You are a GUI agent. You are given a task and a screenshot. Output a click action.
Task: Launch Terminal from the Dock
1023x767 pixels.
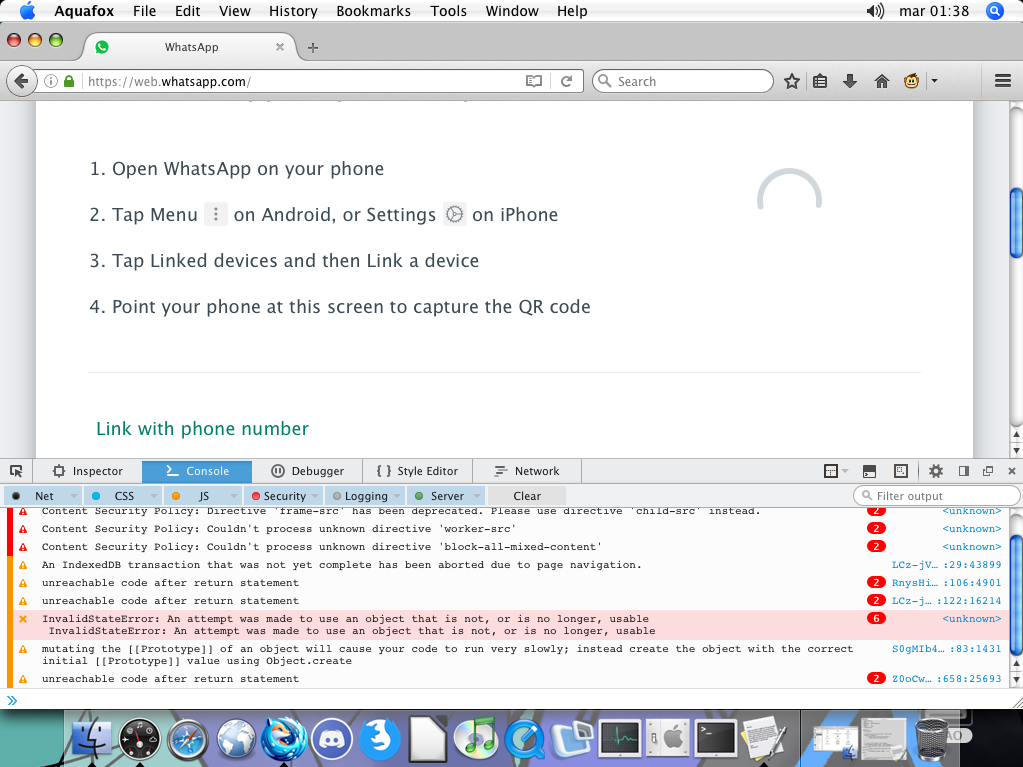point(716,739)
